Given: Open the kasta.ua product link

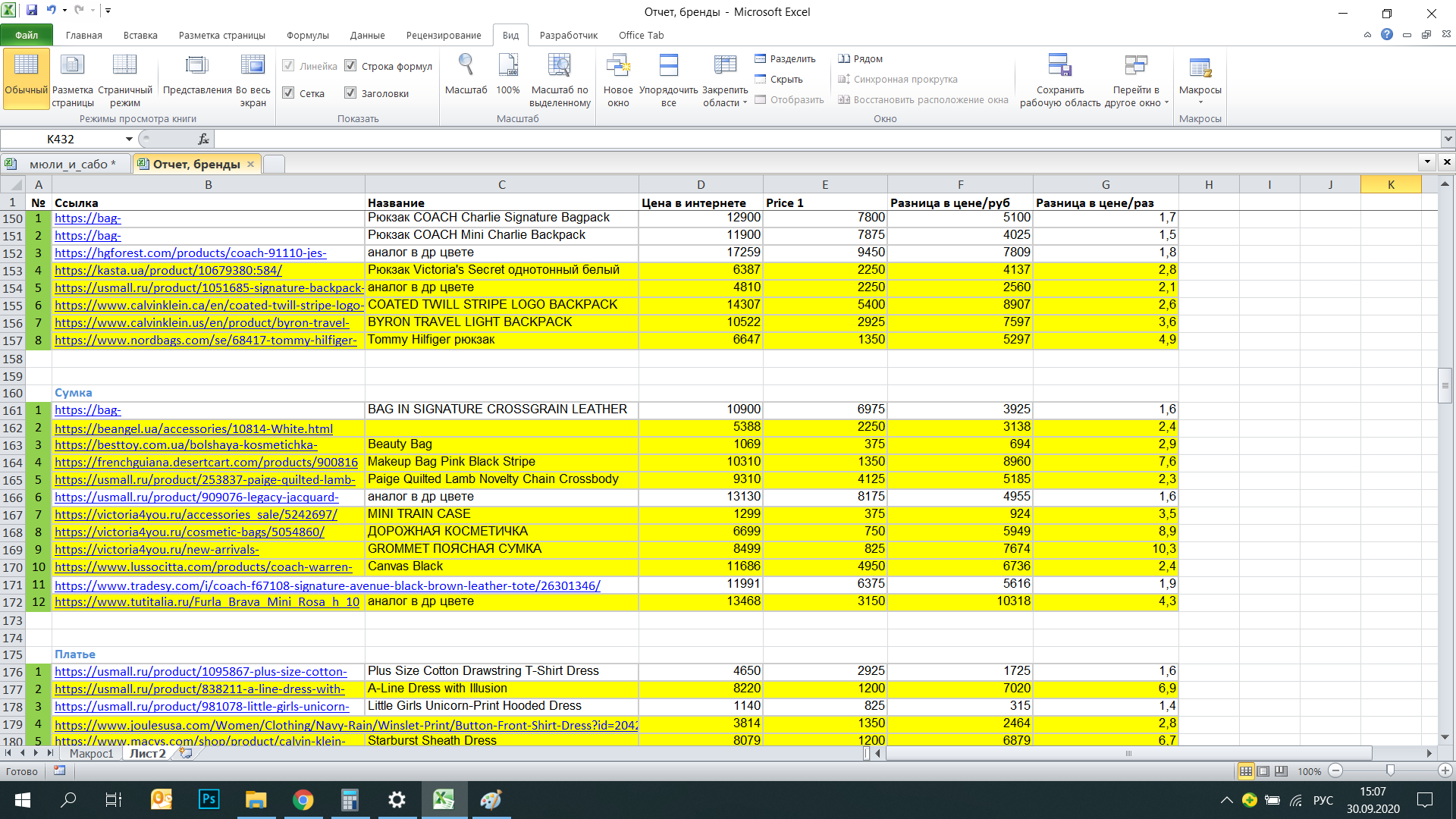Looking at the screenshot, I should tap(168, 271).
